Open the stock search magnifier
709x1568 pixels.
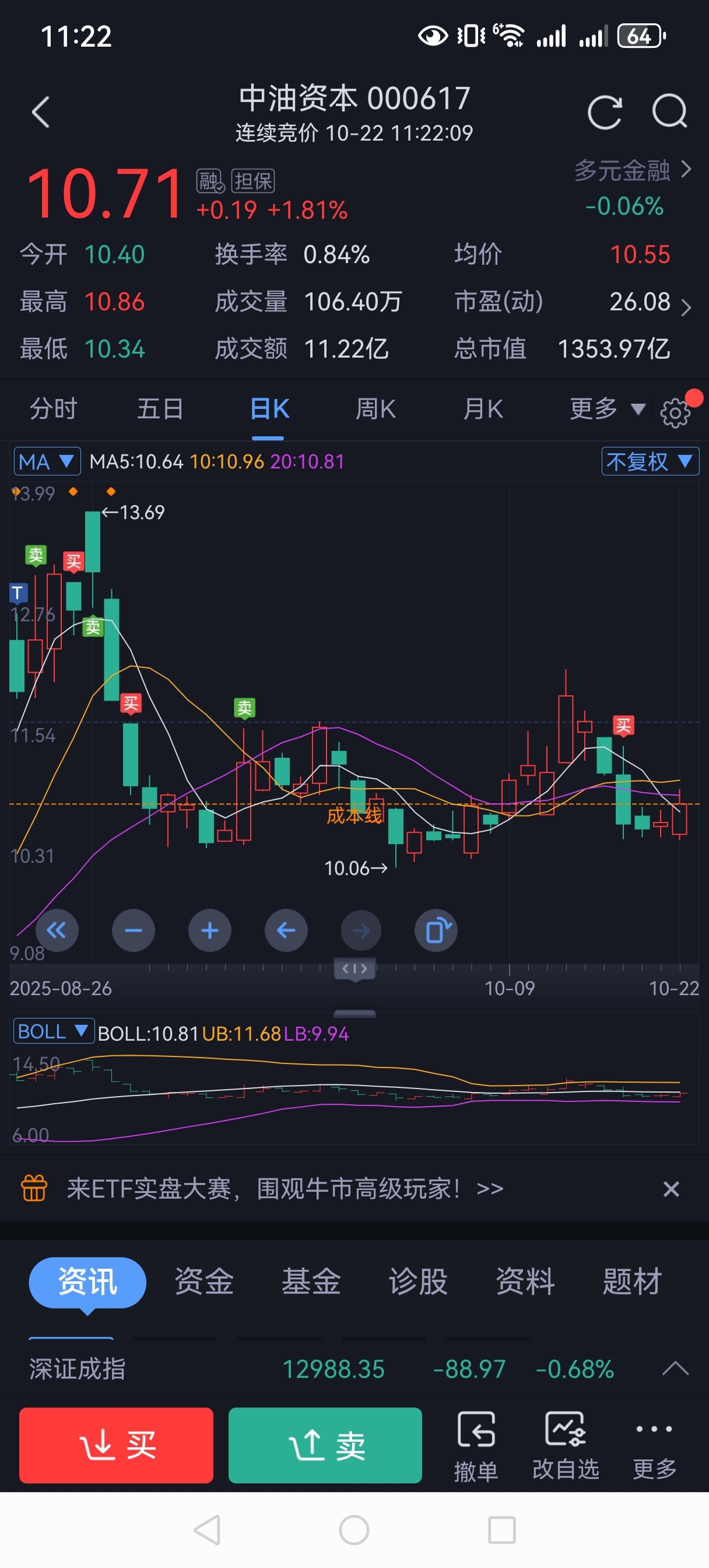point(669,111)
